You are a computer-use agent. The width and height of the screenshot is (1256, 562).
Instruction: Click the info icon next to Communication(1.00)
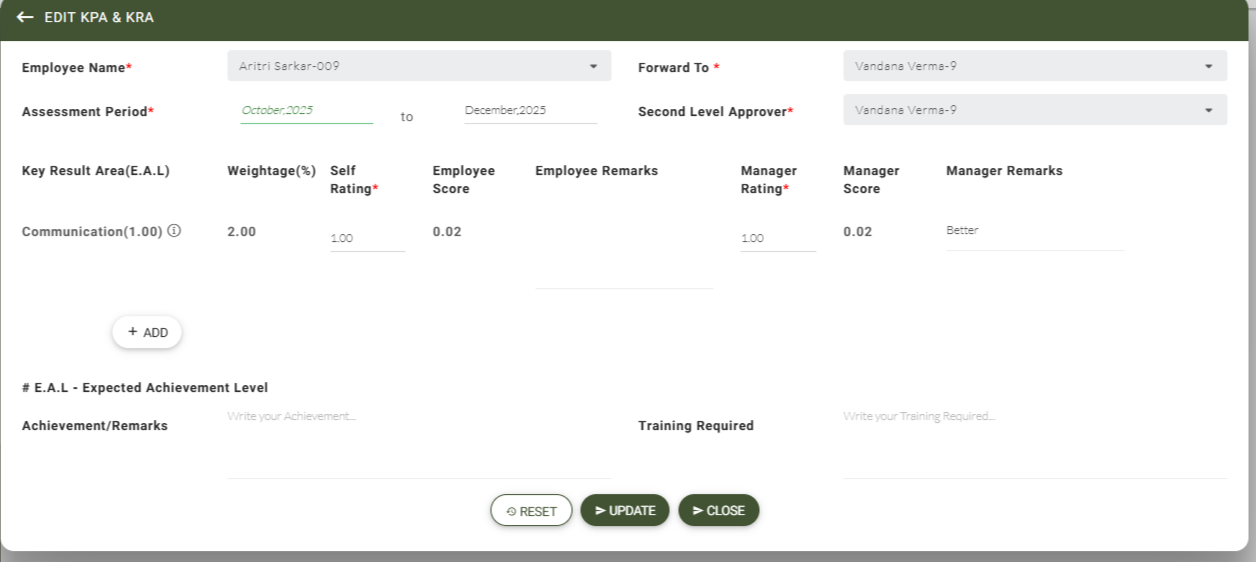(x=174, y=231)
